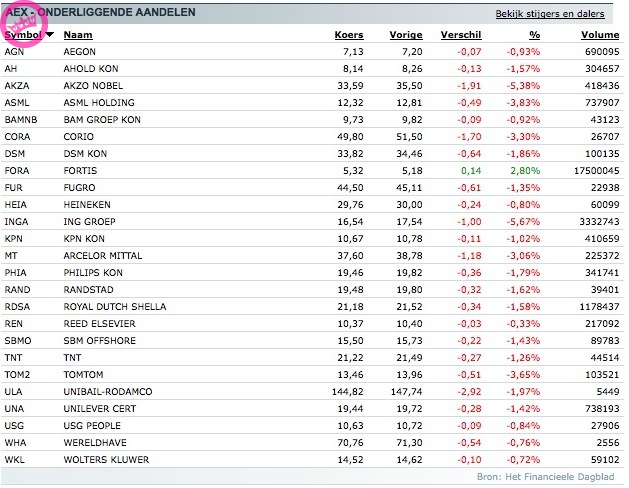Viewport: 629px width, 488px height.
Task: Sort by the percentage column header
Action: [x=535, y=35]
